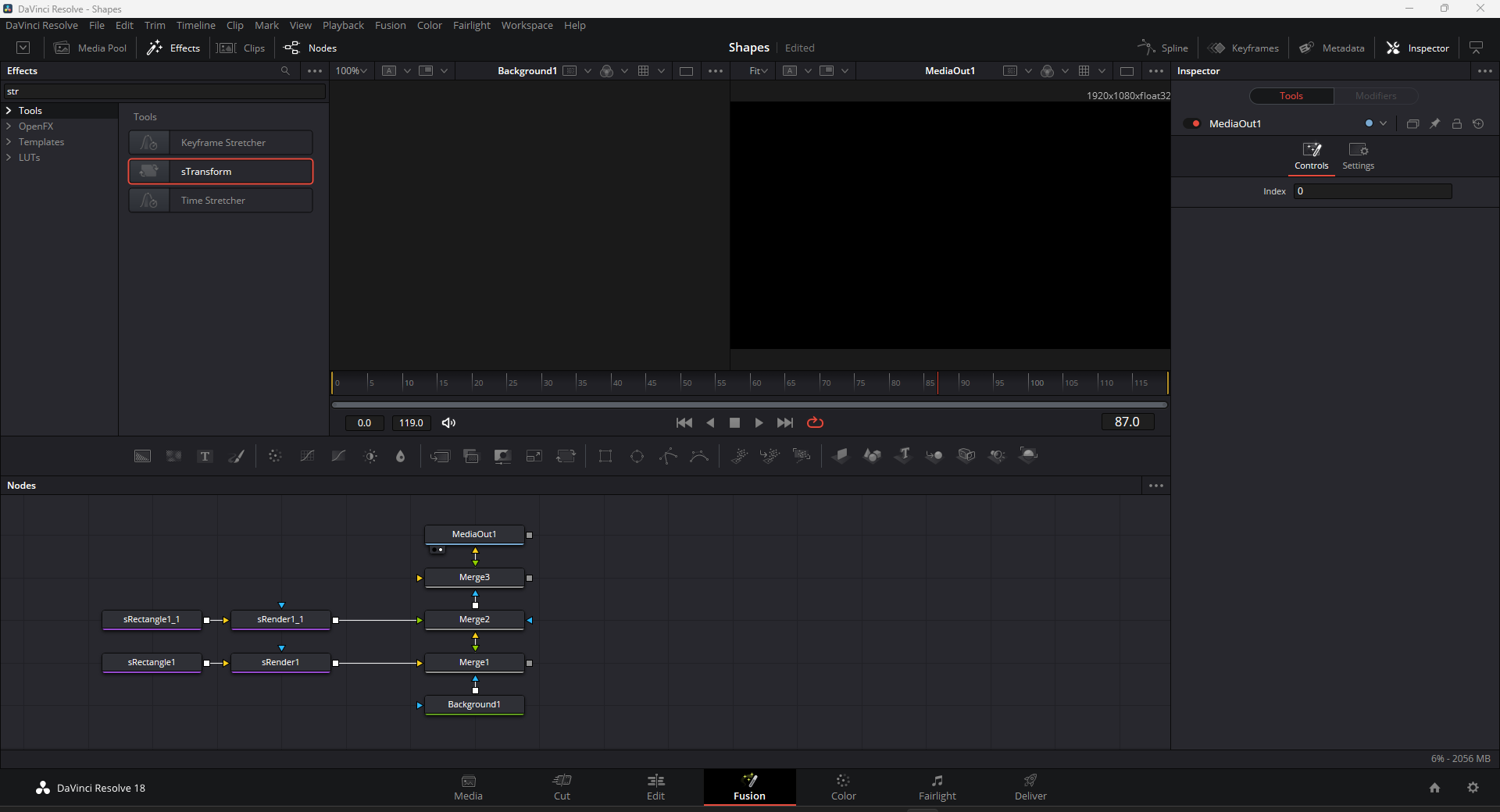This screenshot has height=812, width=1500.
Task: Toggle the Spline editor panel
Action: (1162, 48)
